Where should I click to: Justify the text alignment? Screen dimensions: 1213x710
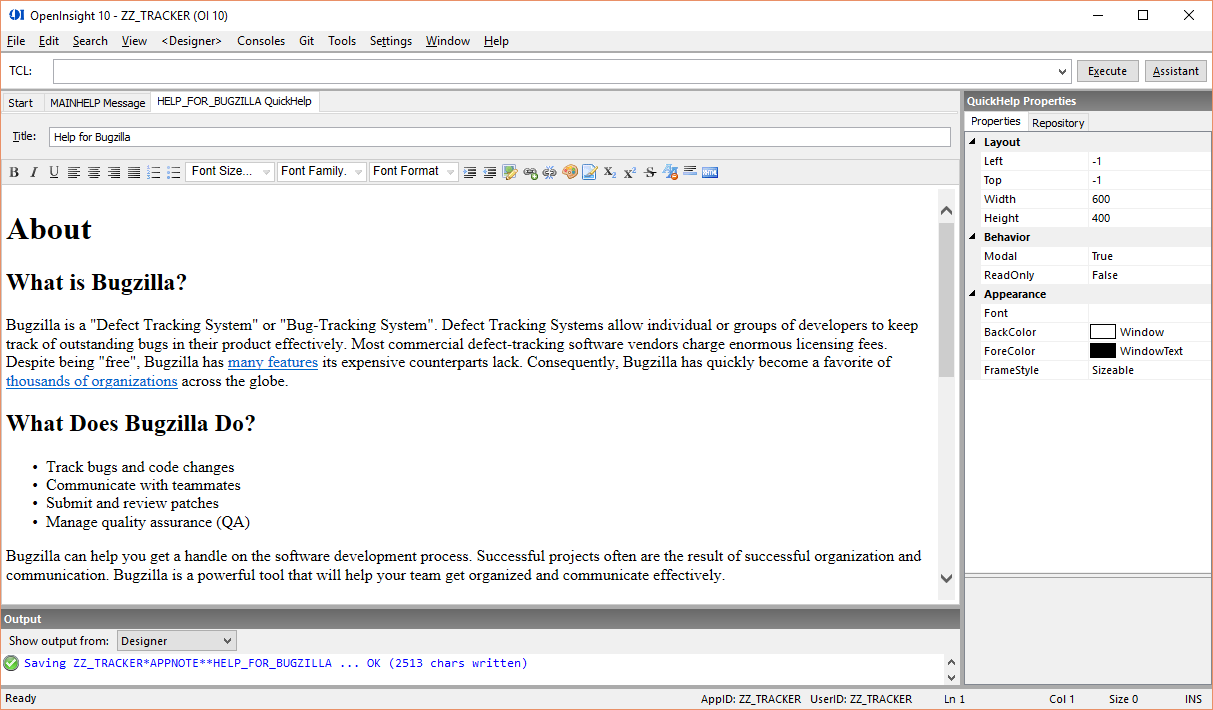(133, 172)
